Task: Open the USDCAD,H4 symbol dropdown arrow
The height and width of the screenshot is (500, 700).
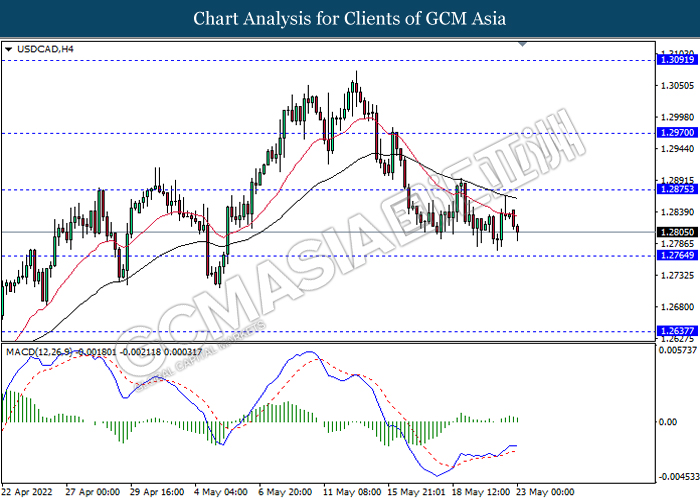Action: 8,49
